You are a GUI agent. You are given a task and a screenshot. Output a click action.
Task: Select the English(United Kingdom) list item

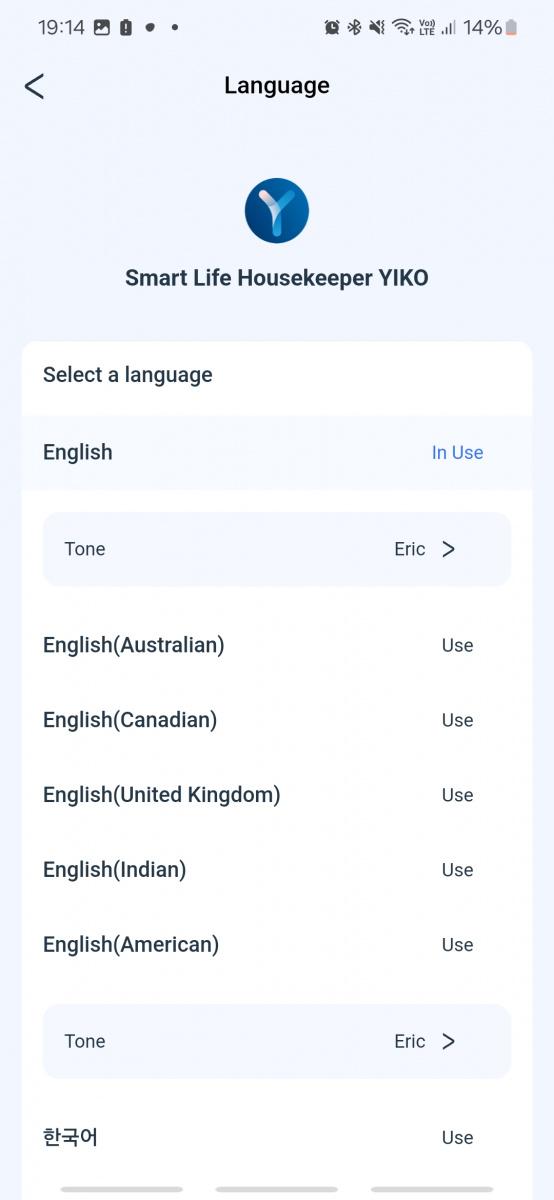[277, 795]
